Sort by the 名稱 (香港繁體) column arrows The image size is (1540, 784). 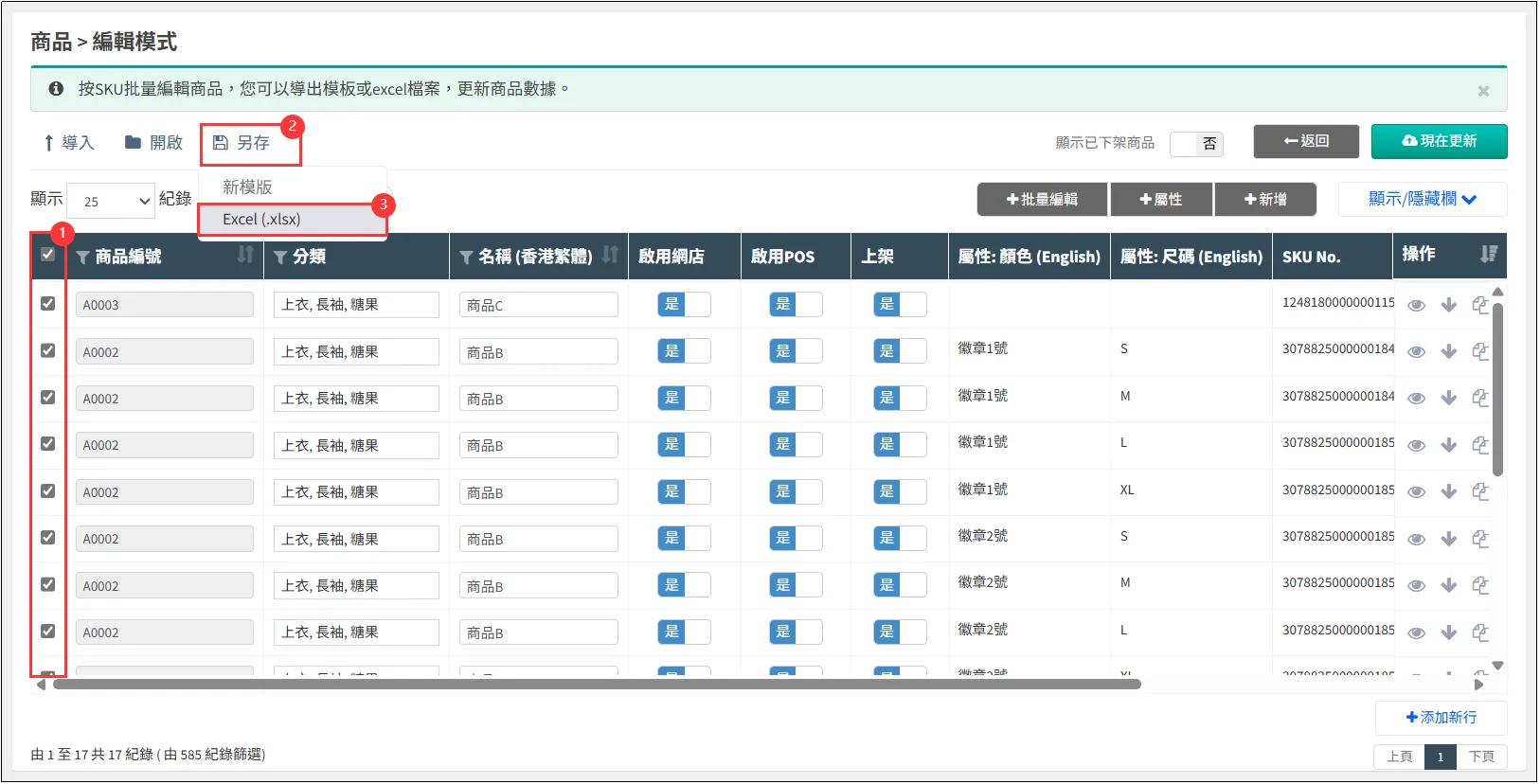[610, 255]
